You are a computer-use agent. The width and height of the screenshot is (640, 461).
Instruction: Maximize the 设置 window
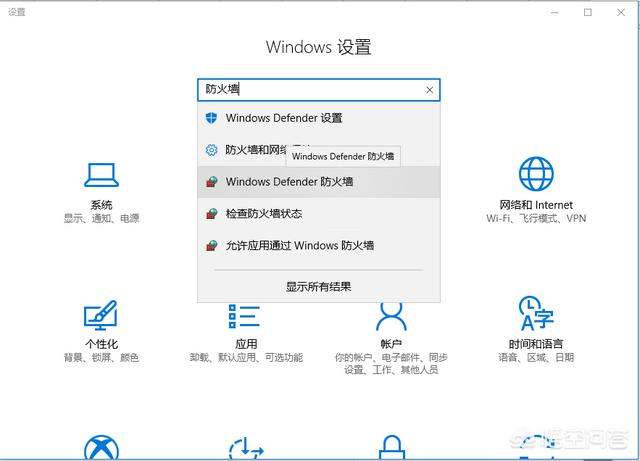coord(588,13)
